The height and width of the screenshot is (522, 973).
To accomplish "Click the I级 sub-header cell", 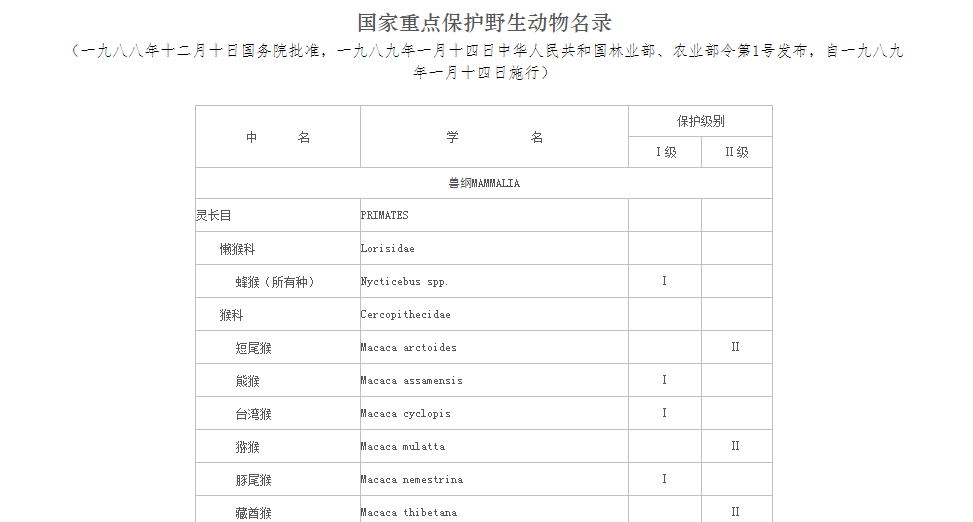I will tap(665, 152).
